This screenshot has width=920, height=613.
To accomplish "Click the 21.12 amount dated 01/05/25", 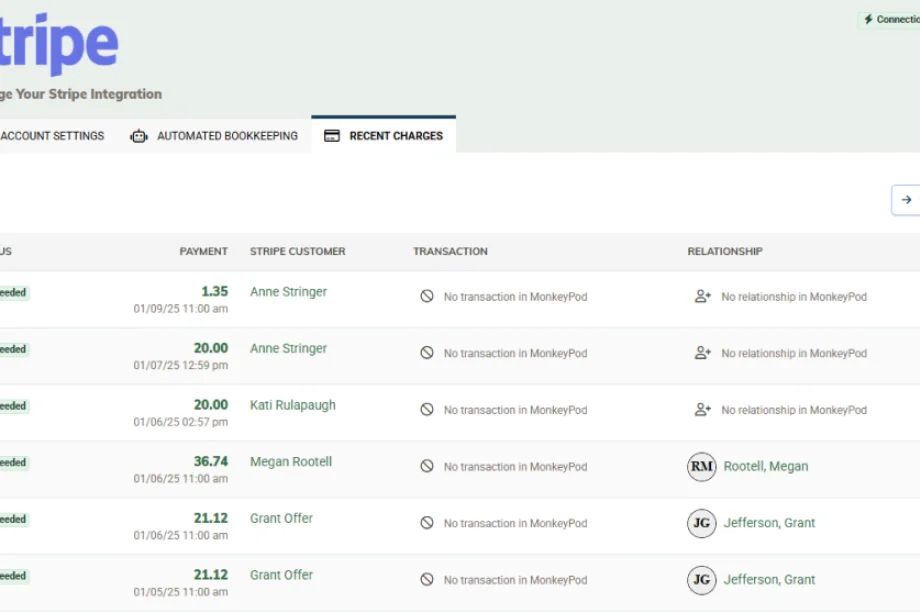I will pyautogui.click(x=211, y=575).
